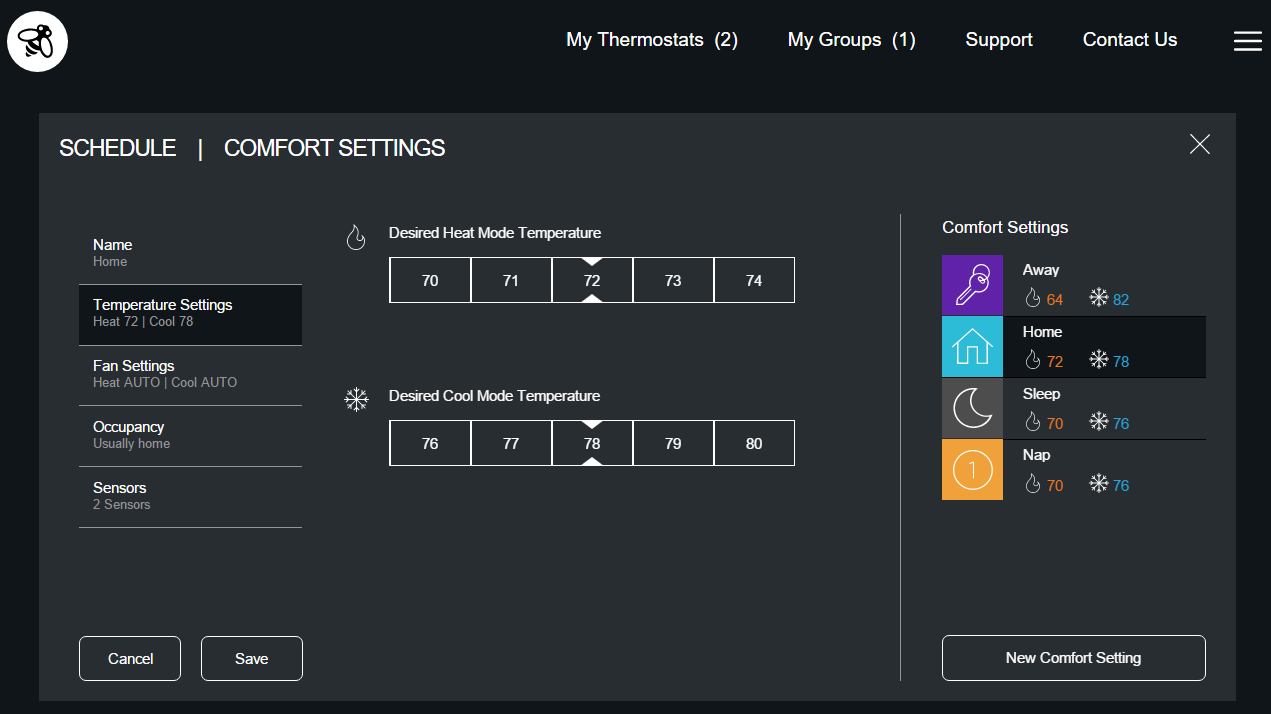Screen dimensions: 1271x714
Task: Select the Sleep moon icon
Action: pos(972,409)
